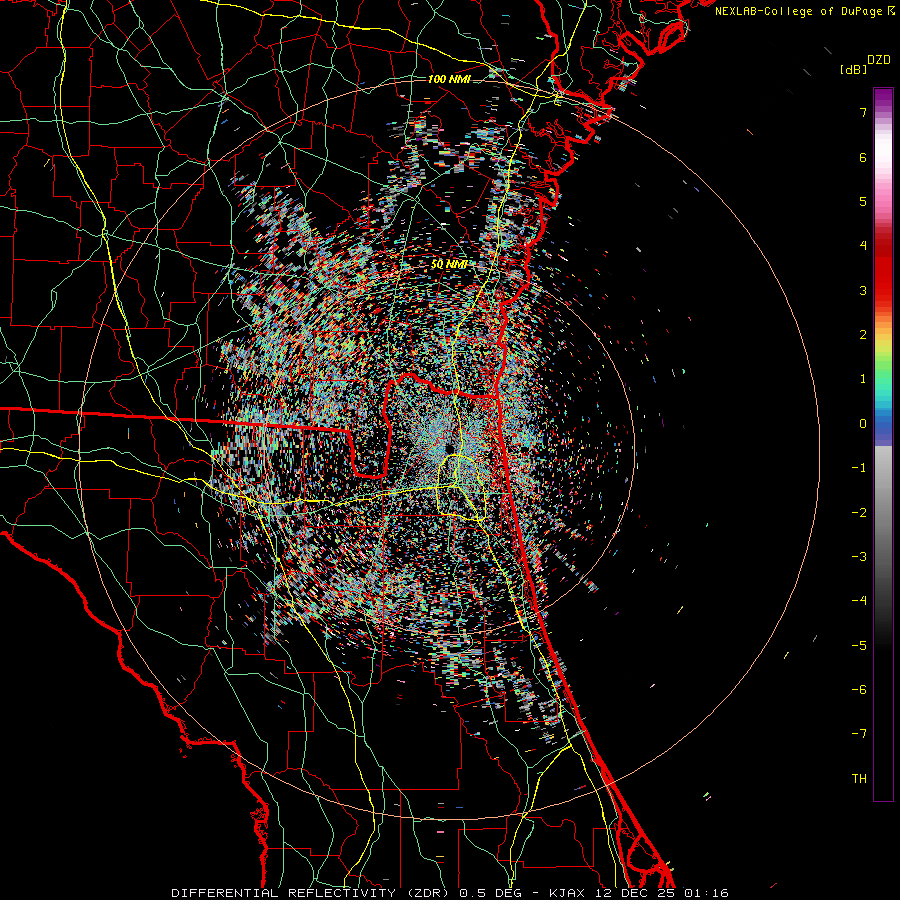Image resolution: width=900 pixels, height=900 pixels.
Task: Select the TH legend label
Action: tap(859, 779)
